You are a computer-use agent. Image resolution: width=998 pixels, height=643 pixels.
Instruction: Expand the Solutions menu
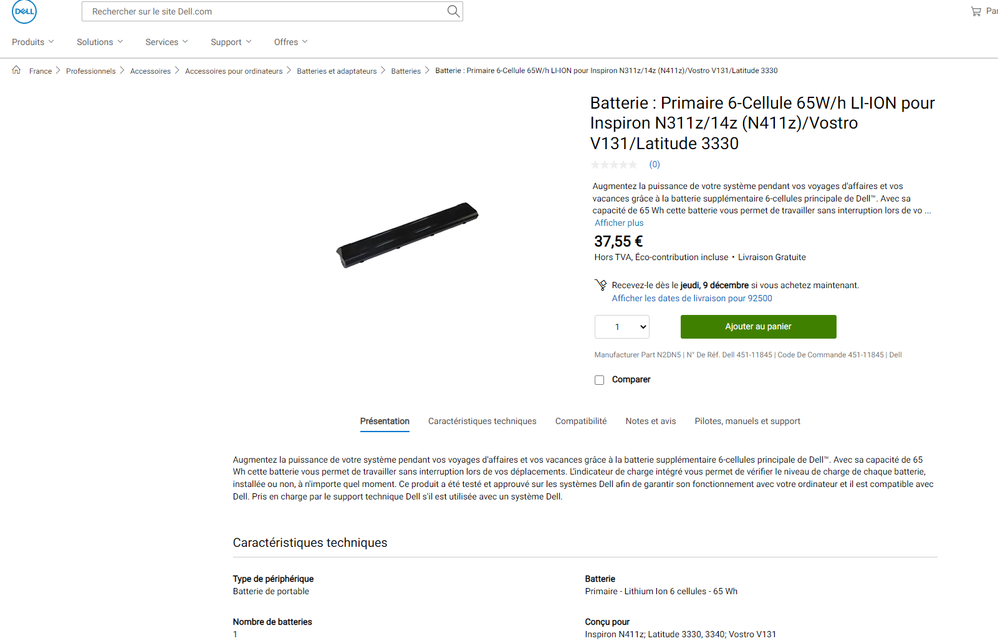point(100,42)
